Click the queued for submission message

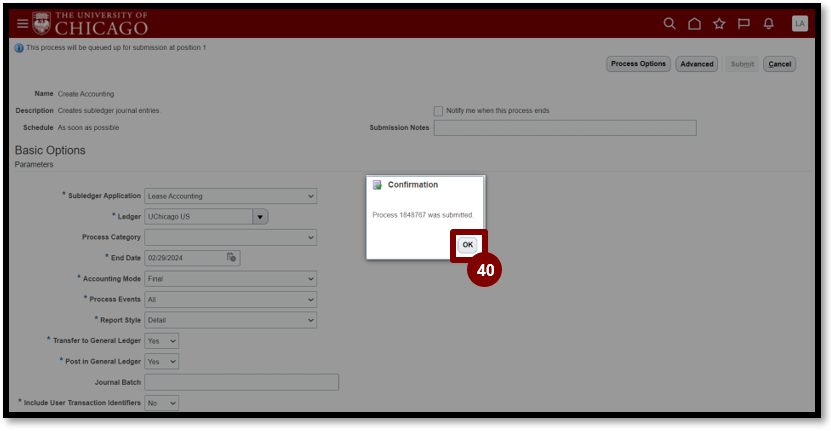click(116, 48)
